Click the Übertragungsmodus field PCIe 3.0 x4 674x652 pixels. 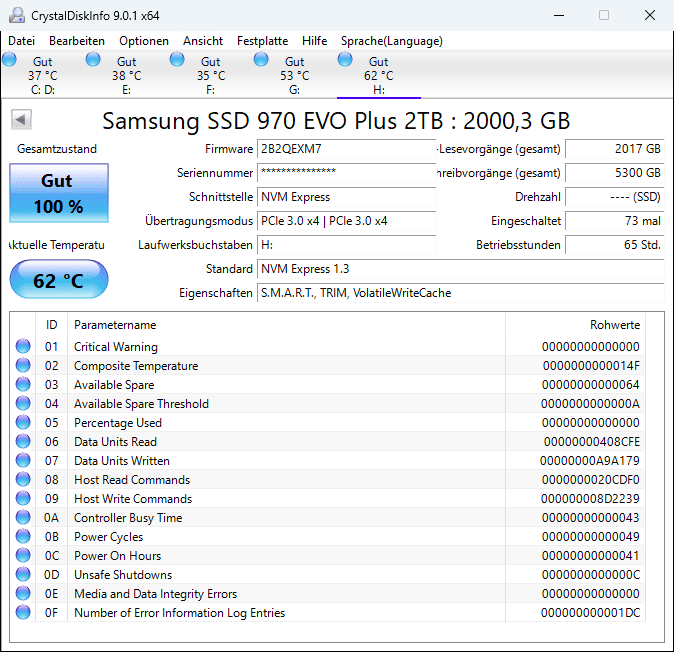[x=346, y=221]
